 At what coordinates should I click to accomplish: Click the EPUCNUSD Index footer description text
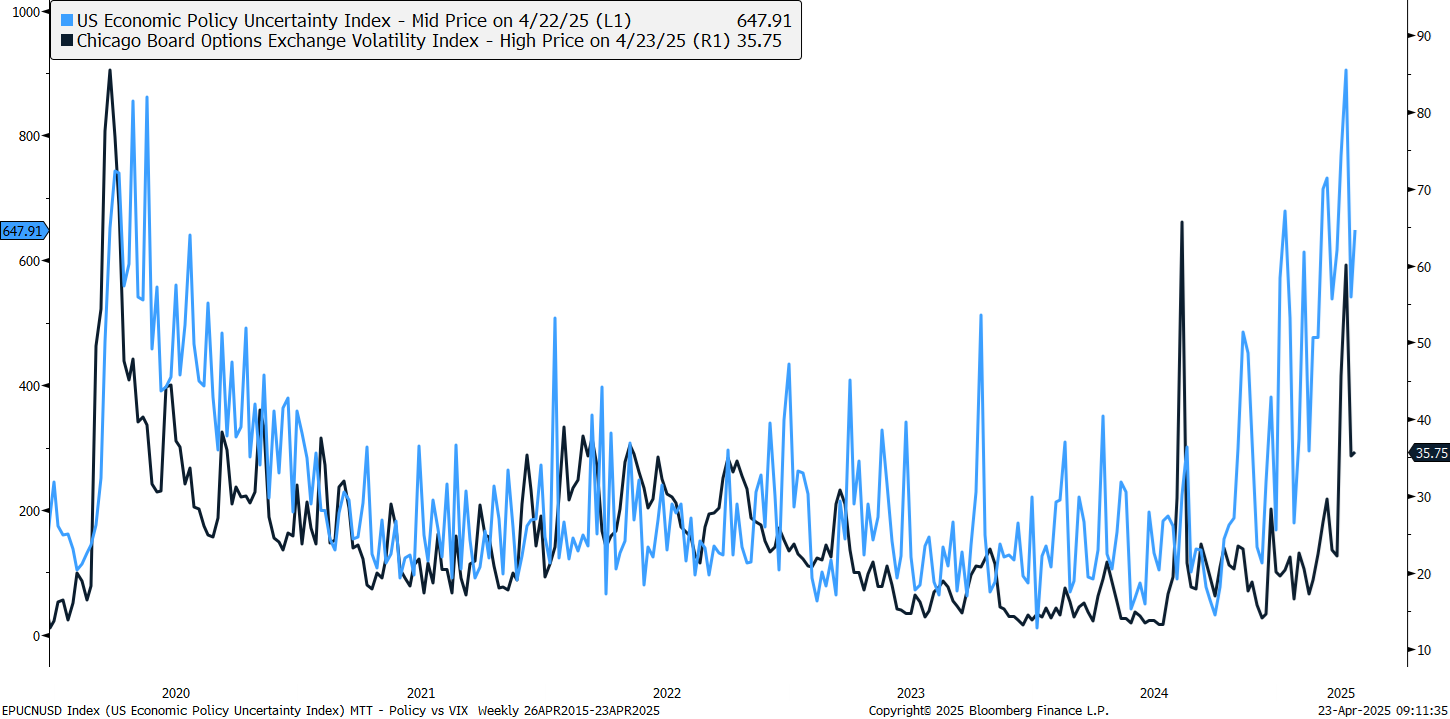tap(331, 710)
